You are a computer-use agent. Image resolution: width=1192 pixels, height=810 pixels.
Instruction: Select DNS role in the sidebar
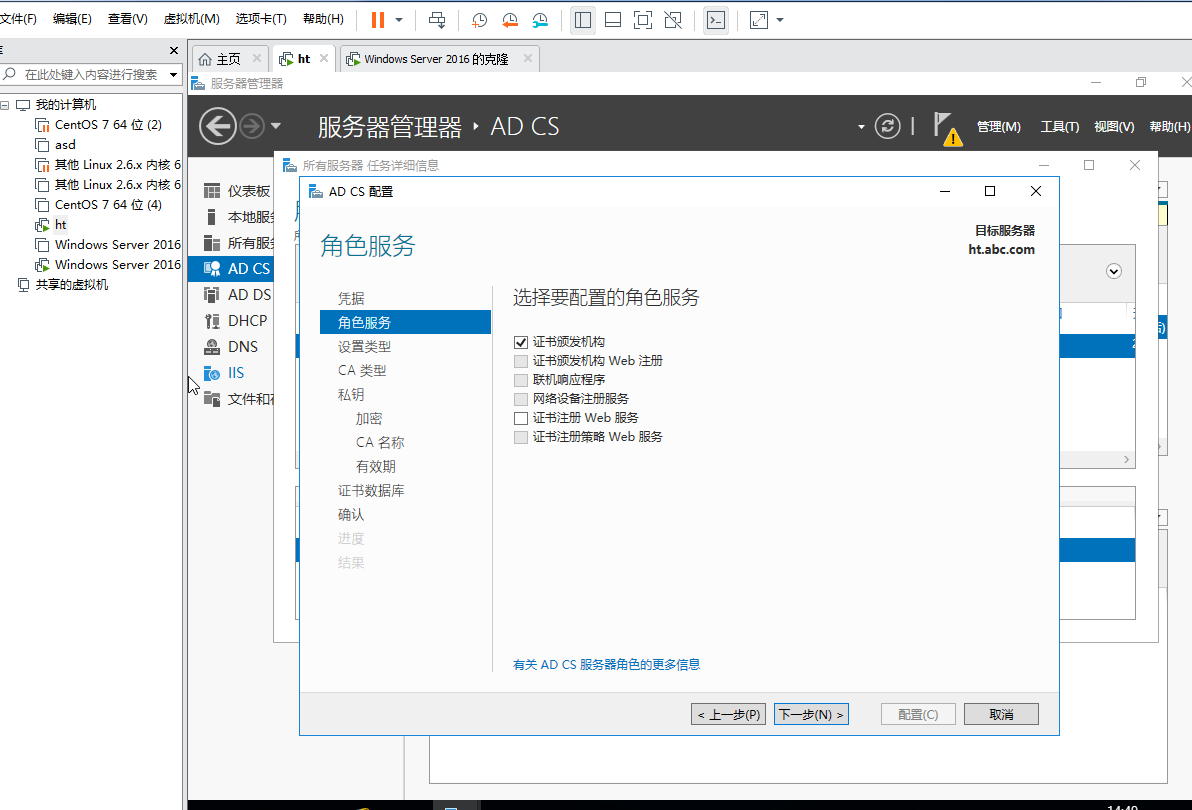pos(231,346)
